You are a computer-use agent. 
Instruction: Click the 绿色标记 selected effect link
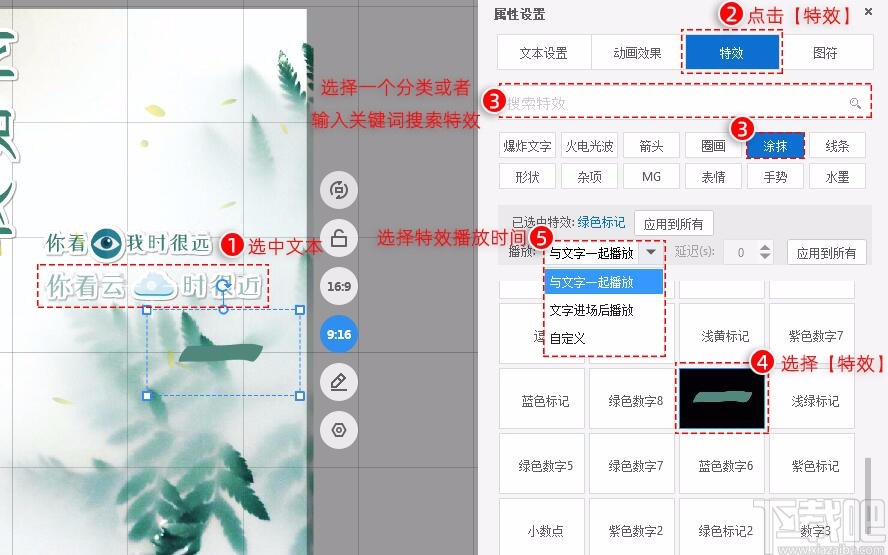601,223
